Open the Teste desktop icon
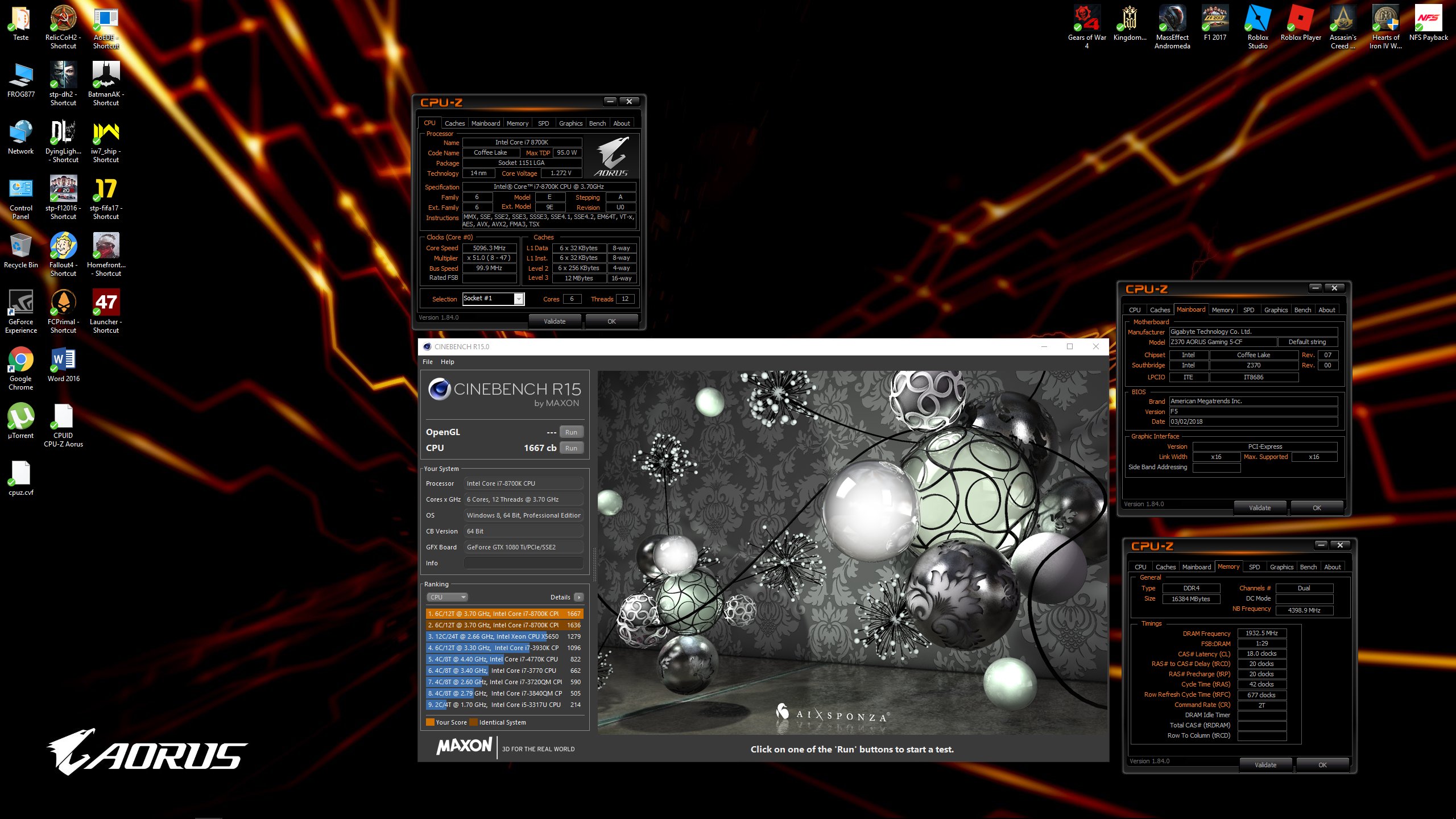The image size is (1456, 819). 20,24
